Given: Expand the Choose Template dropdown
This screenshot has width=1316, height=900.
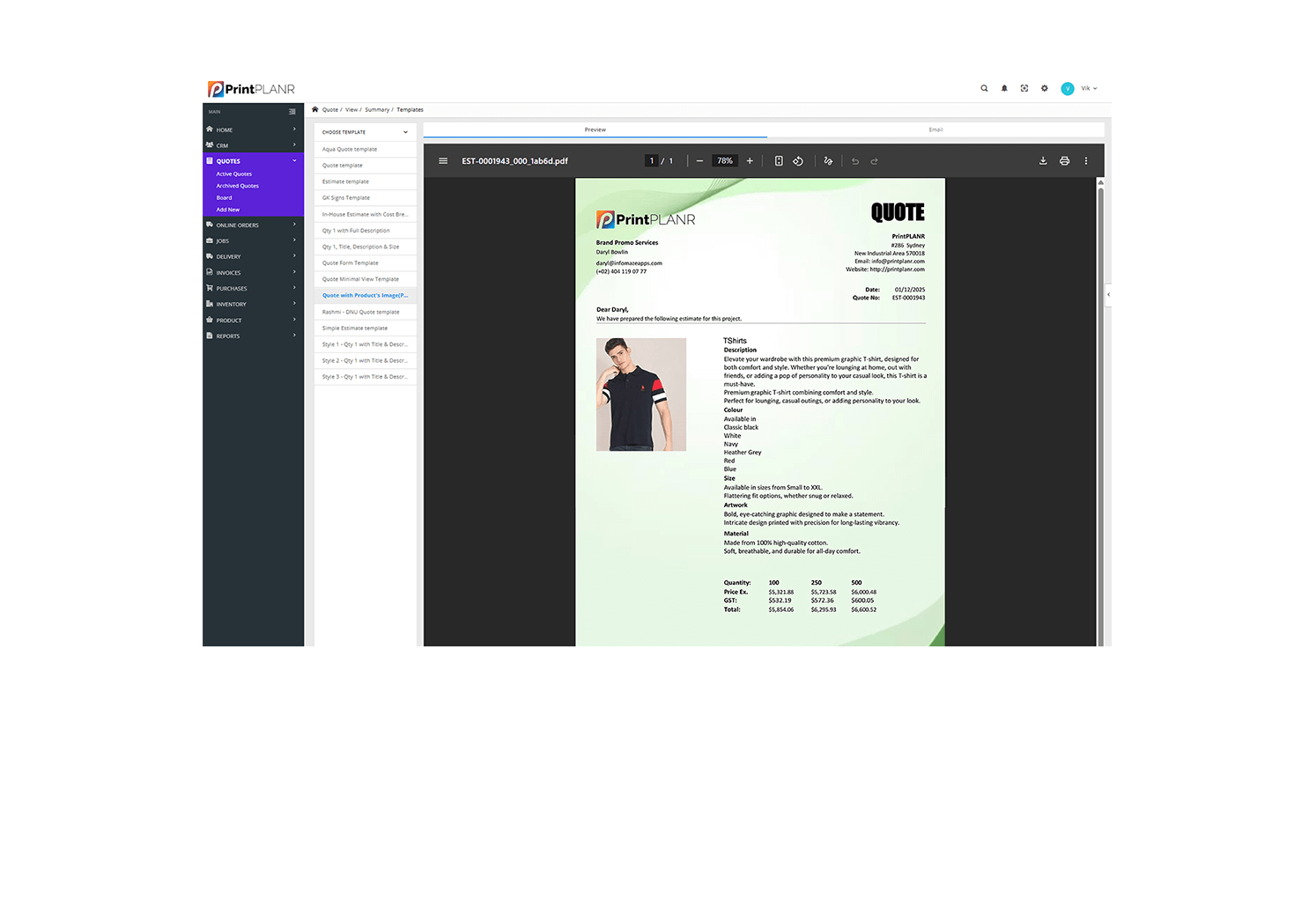Looking at the screenshot, I should point(365,132).
